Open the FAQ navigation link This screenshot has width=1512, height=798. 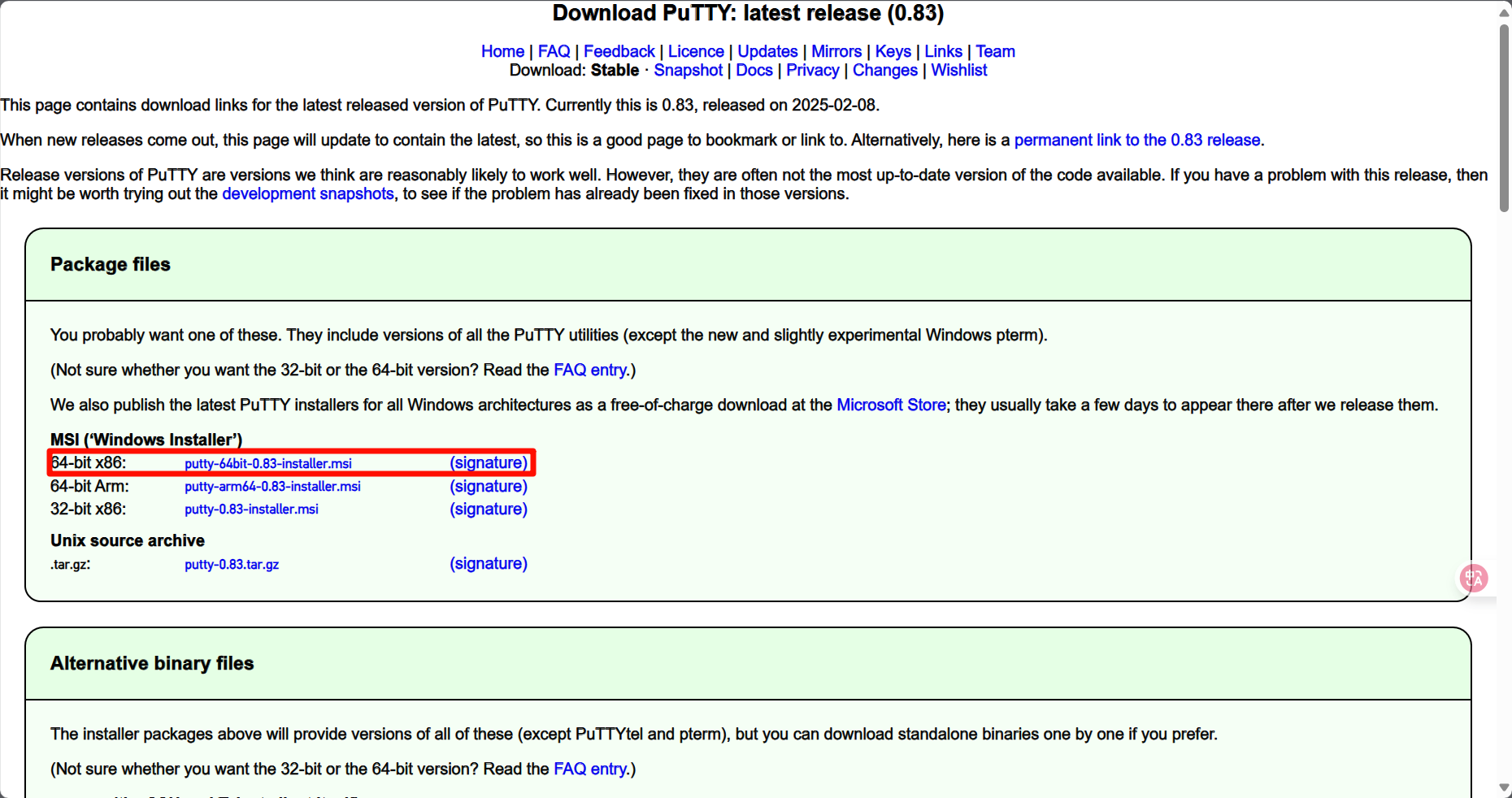554,51
